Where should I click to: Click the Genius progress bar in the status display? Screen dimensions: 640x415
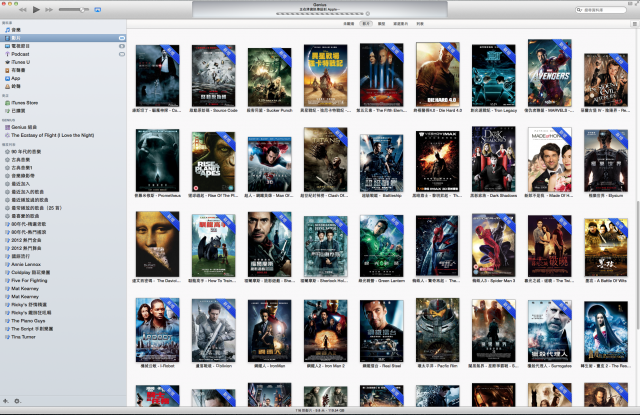320,13
